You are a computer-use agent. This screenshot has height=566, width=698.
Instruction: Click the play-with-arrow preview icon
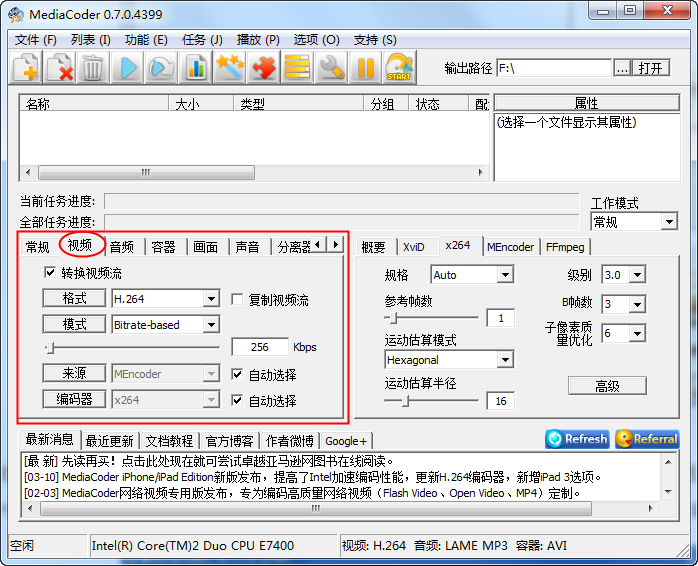(x=161, y=67)
